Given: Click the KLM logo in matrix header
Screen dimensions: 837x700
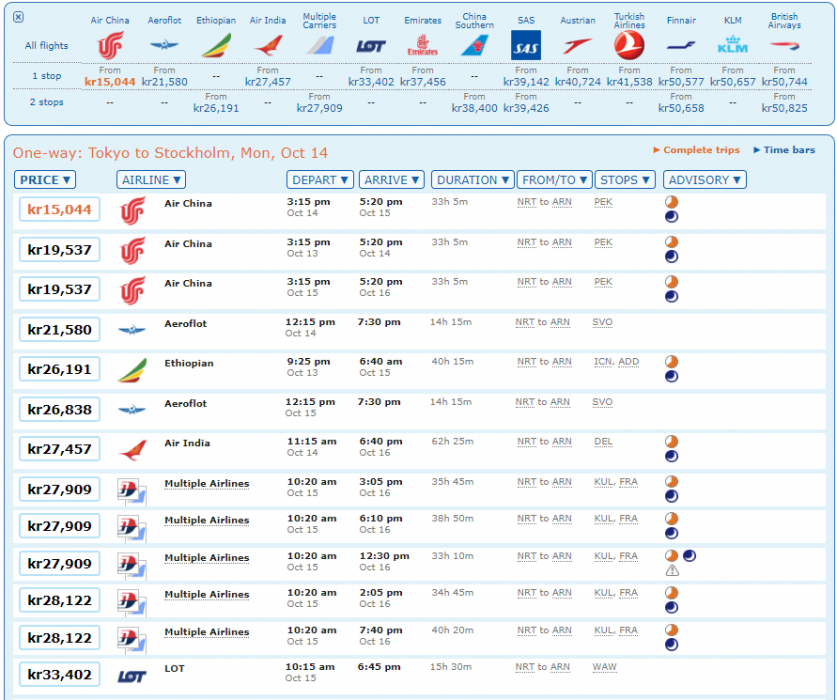Looking at the screenshot, I should pos(732,45).
